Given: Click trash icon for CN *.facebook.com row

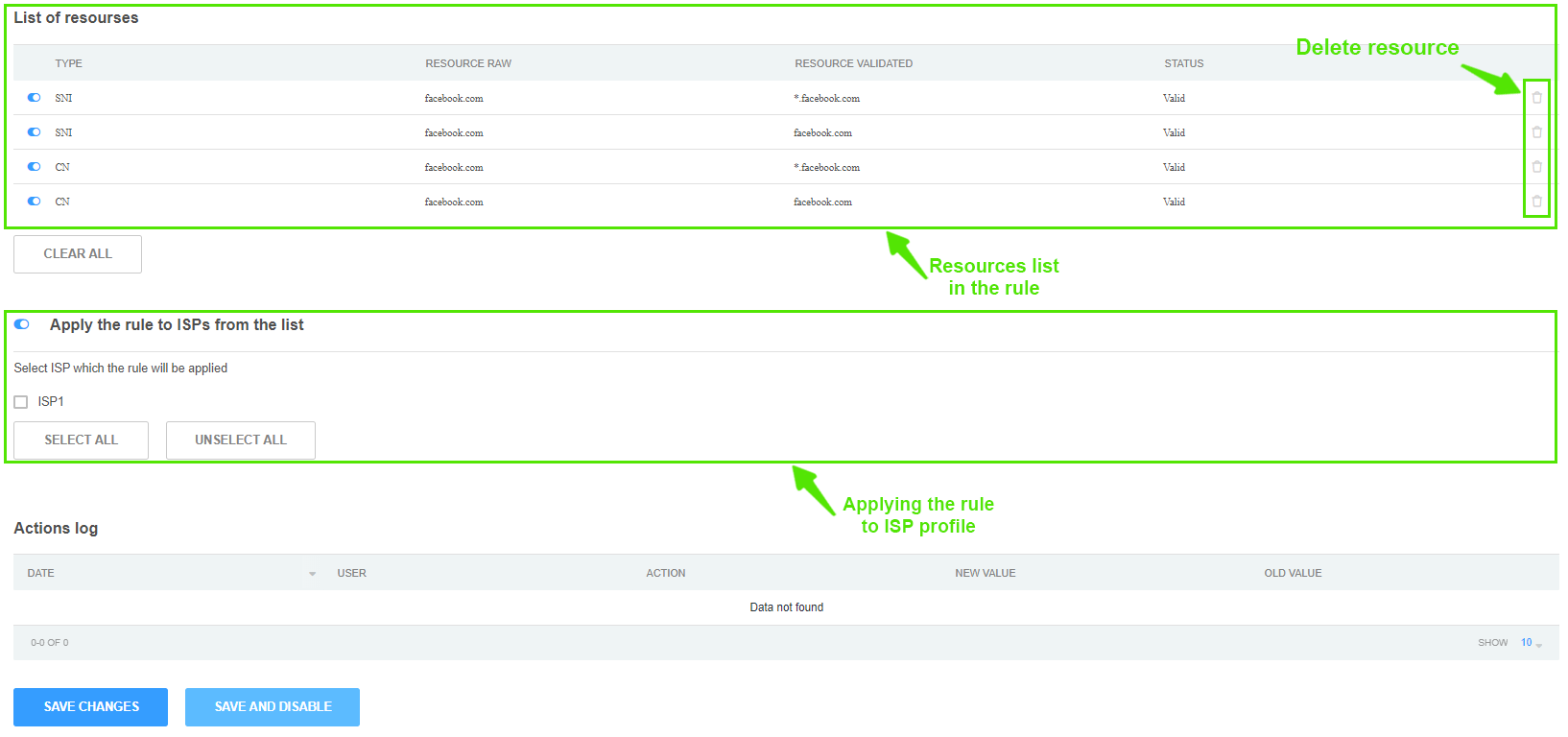Looking at the screenshot, I should click(1536, 167).
